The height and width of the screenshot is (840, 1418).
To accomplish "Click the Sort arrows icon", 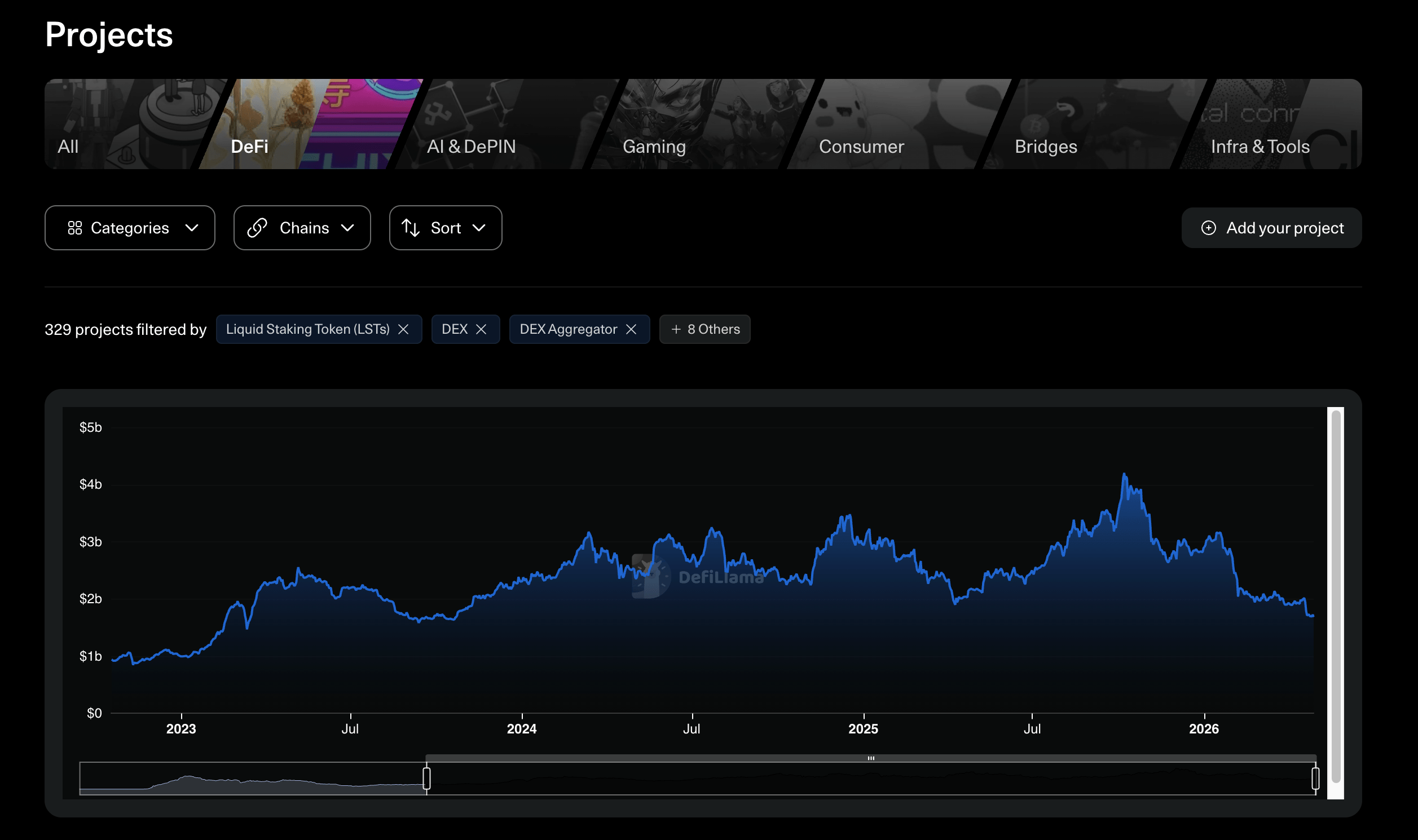I will pyautogui.click(x=411, y=228).
